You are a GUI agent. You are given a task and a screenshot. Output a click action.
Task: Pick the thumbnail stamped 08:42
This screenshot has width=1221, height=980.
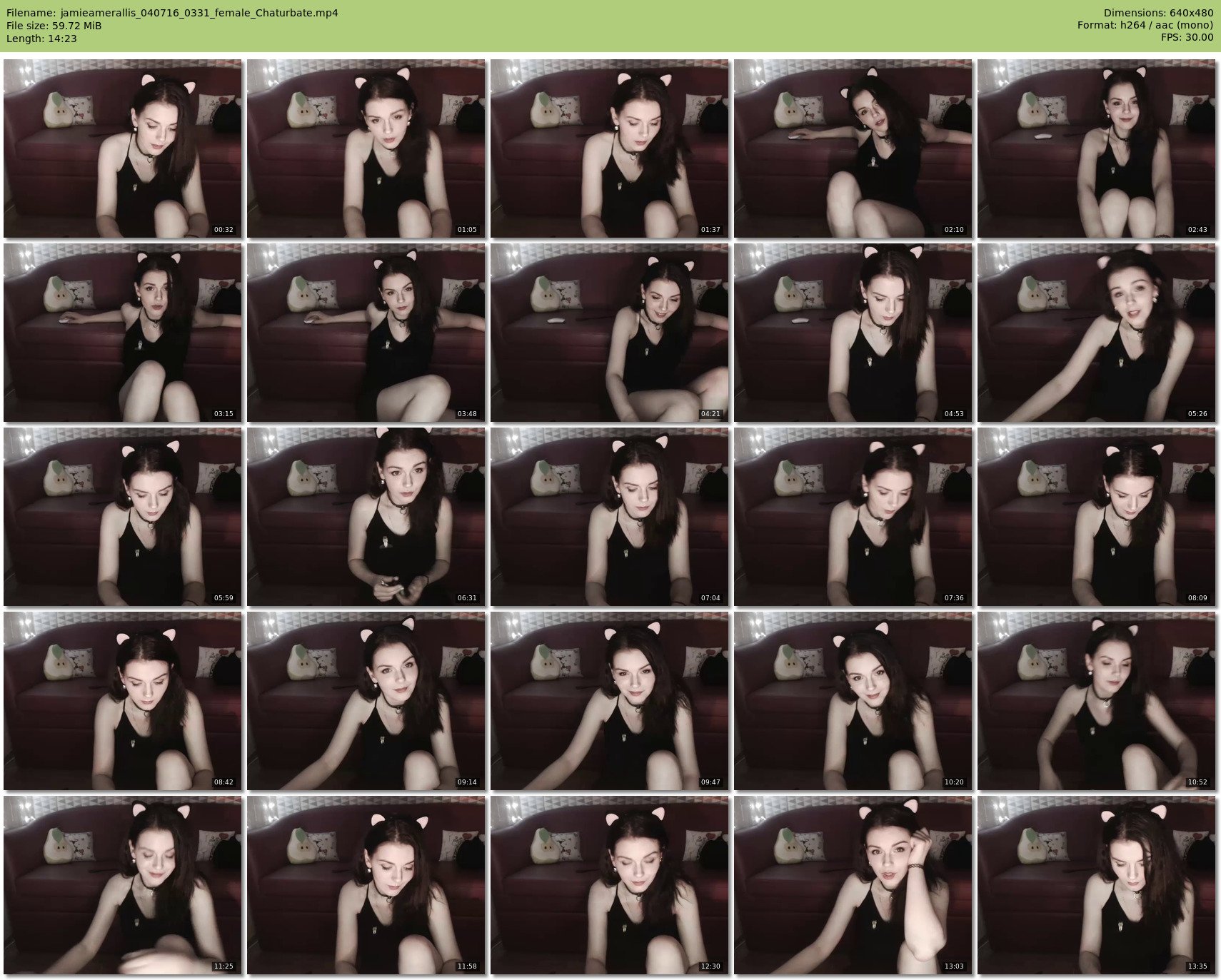pyautogui.click(x=122, y=701)
